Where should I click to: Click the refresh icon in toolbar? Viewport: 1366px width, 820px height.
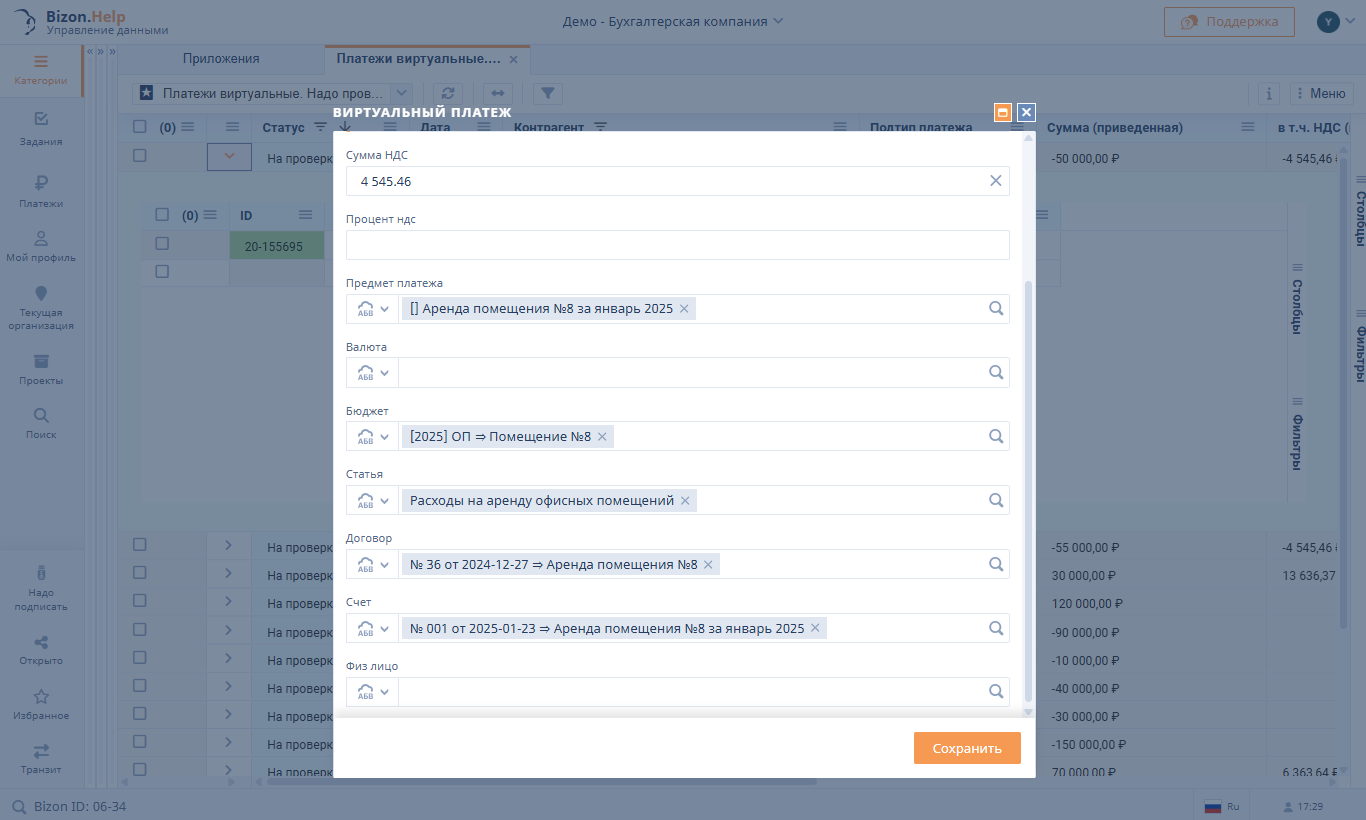449,93
